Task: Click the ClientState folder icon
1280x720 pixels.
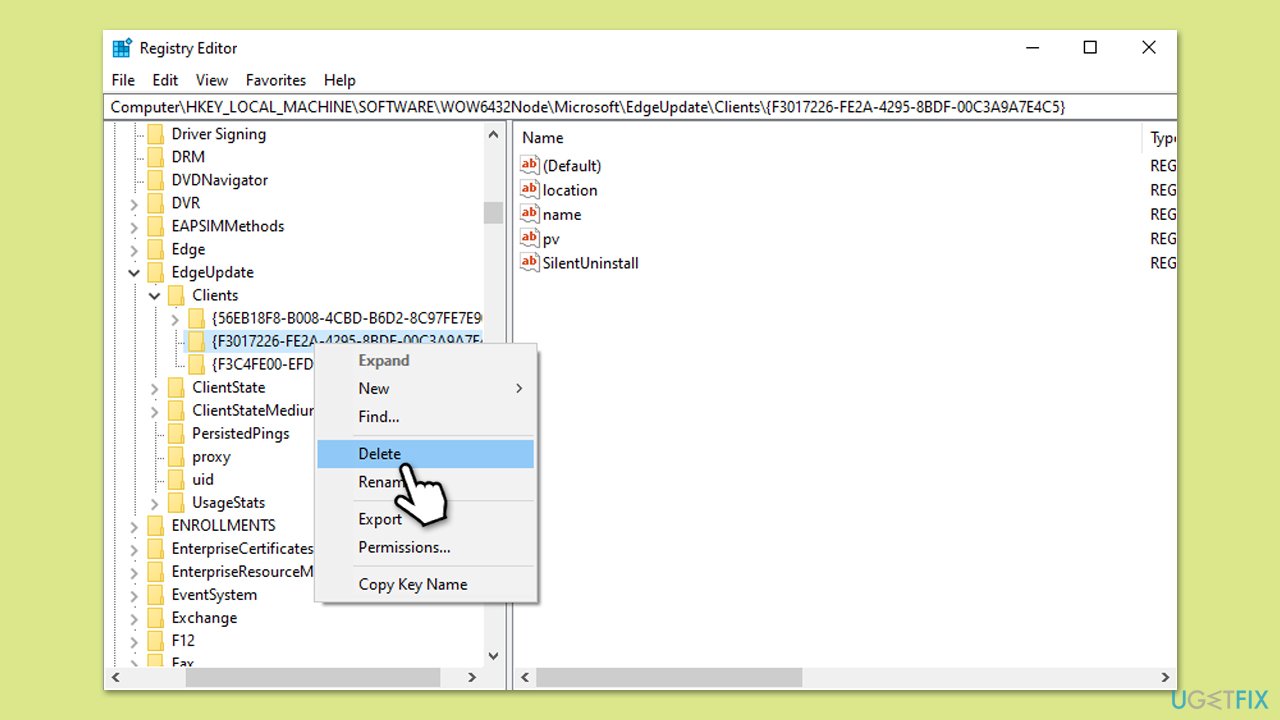Action: click(x=176, y=387)
